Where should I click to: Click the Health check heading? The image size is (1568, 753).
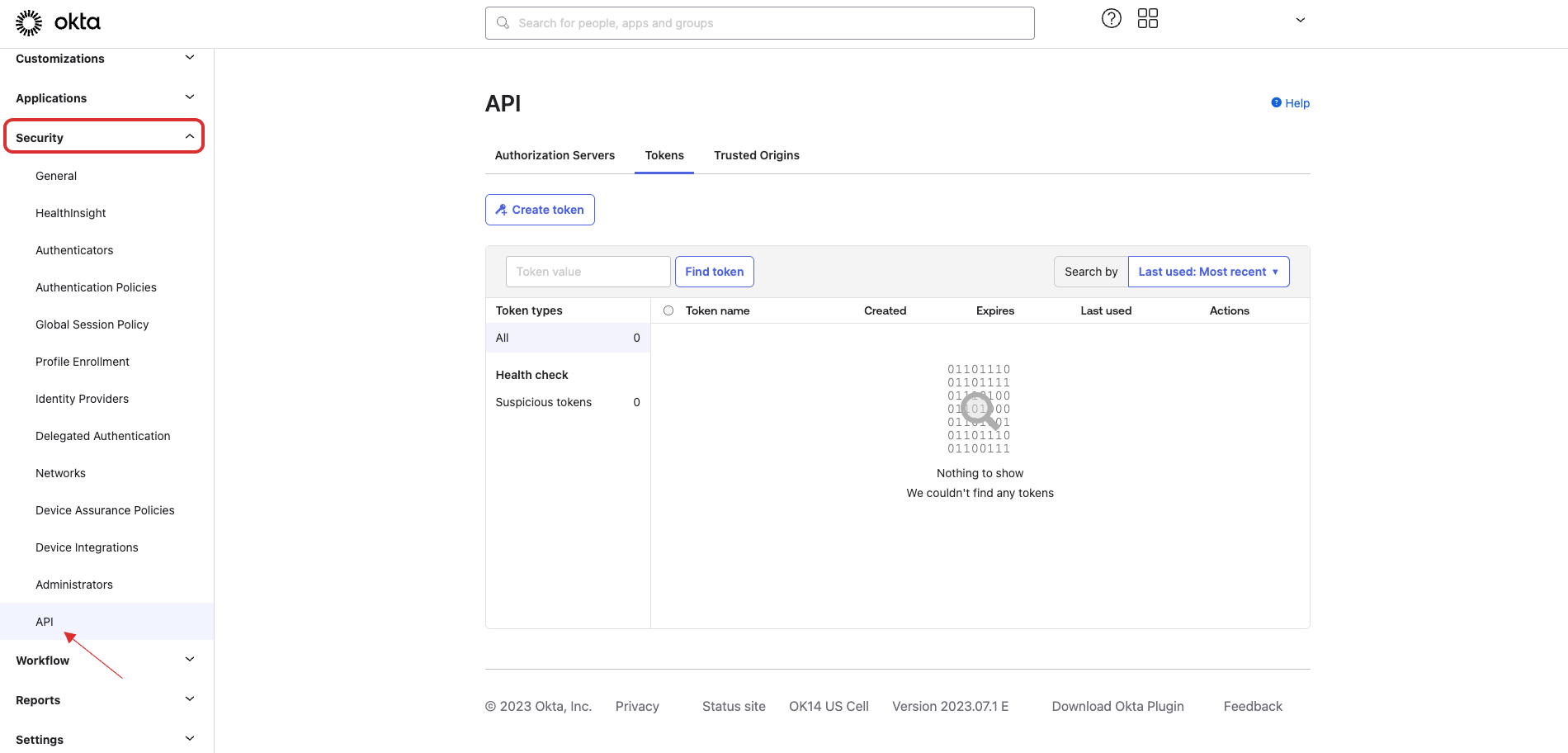click(x=531, y=375)
